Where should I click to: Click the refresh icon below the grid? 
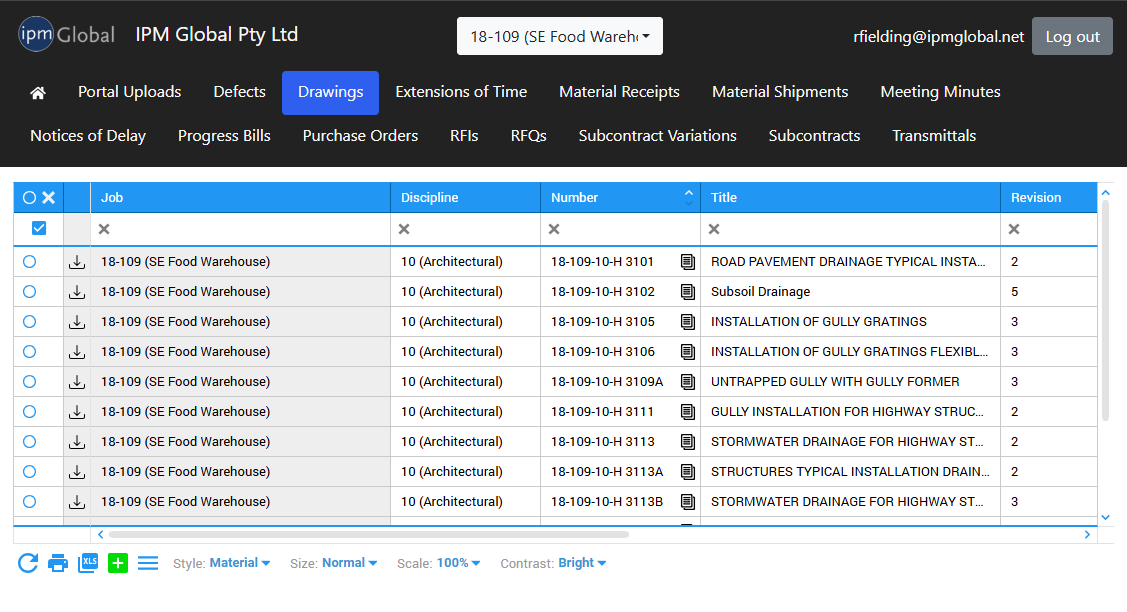pos(28,563)
